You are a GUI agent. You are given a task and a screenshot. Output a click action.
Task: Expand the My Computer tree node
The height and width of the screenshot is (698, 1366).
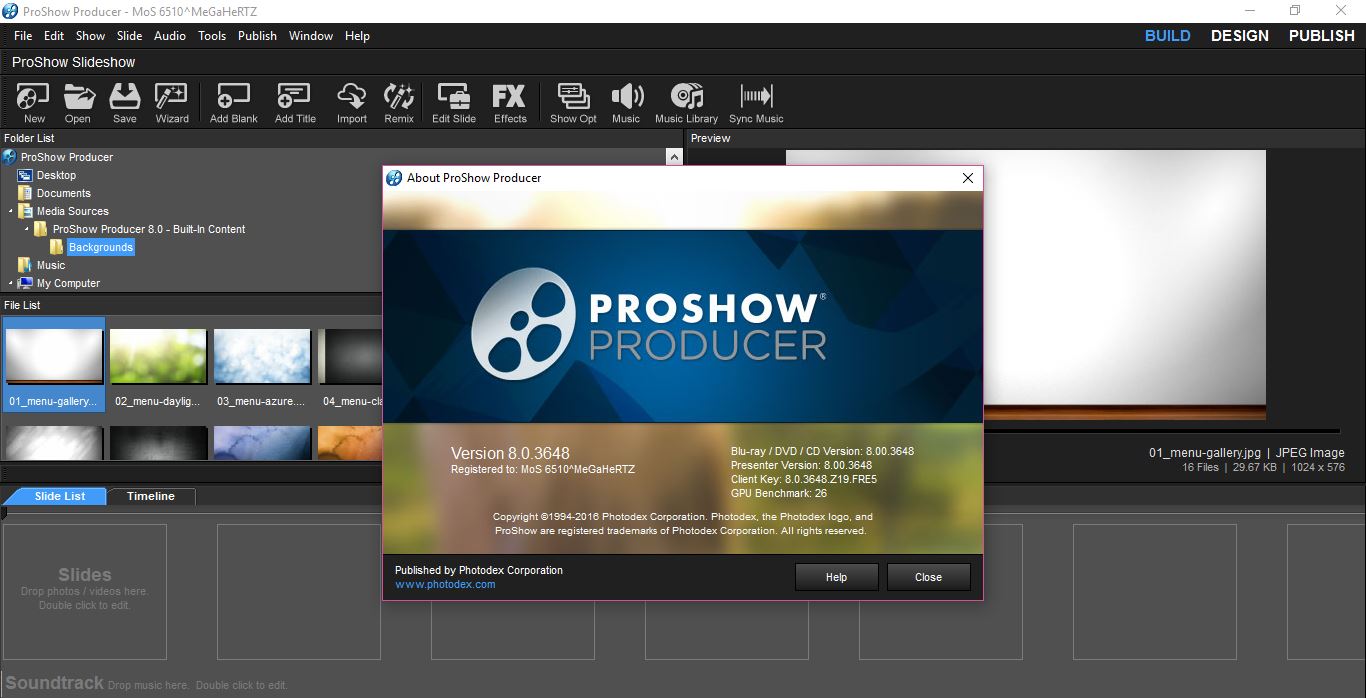click(11, 283)
